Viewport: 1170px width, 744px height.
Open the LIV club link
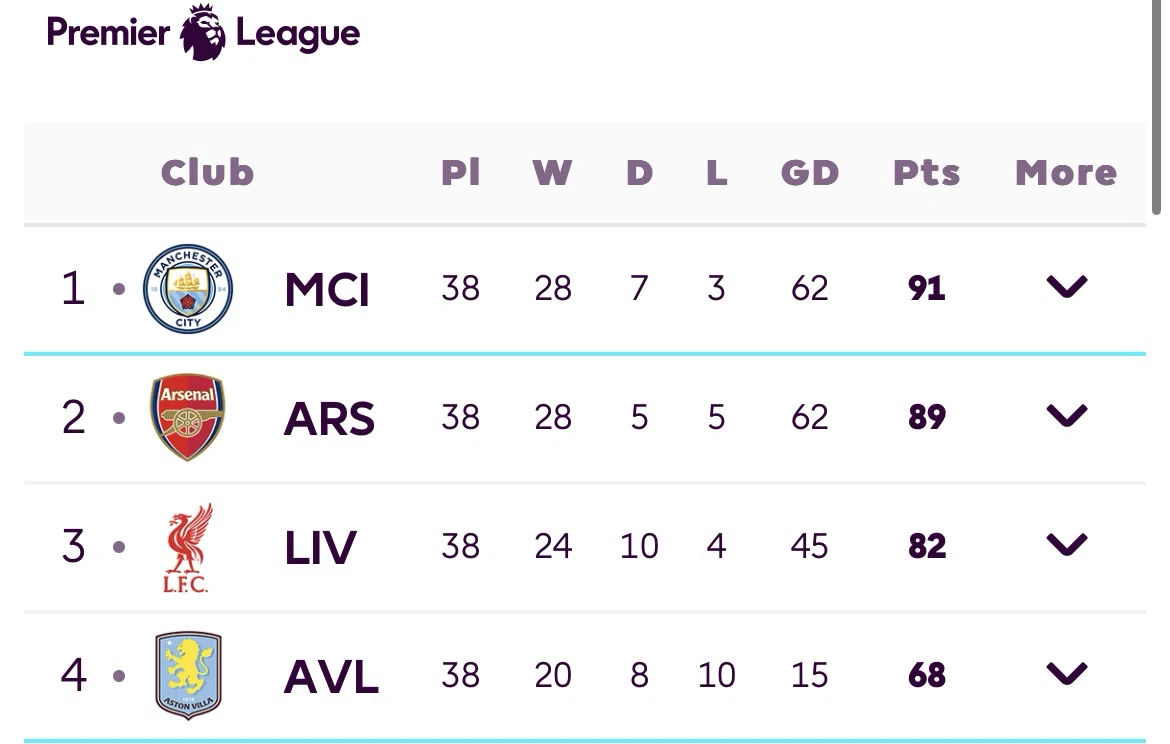click(321, 548)
